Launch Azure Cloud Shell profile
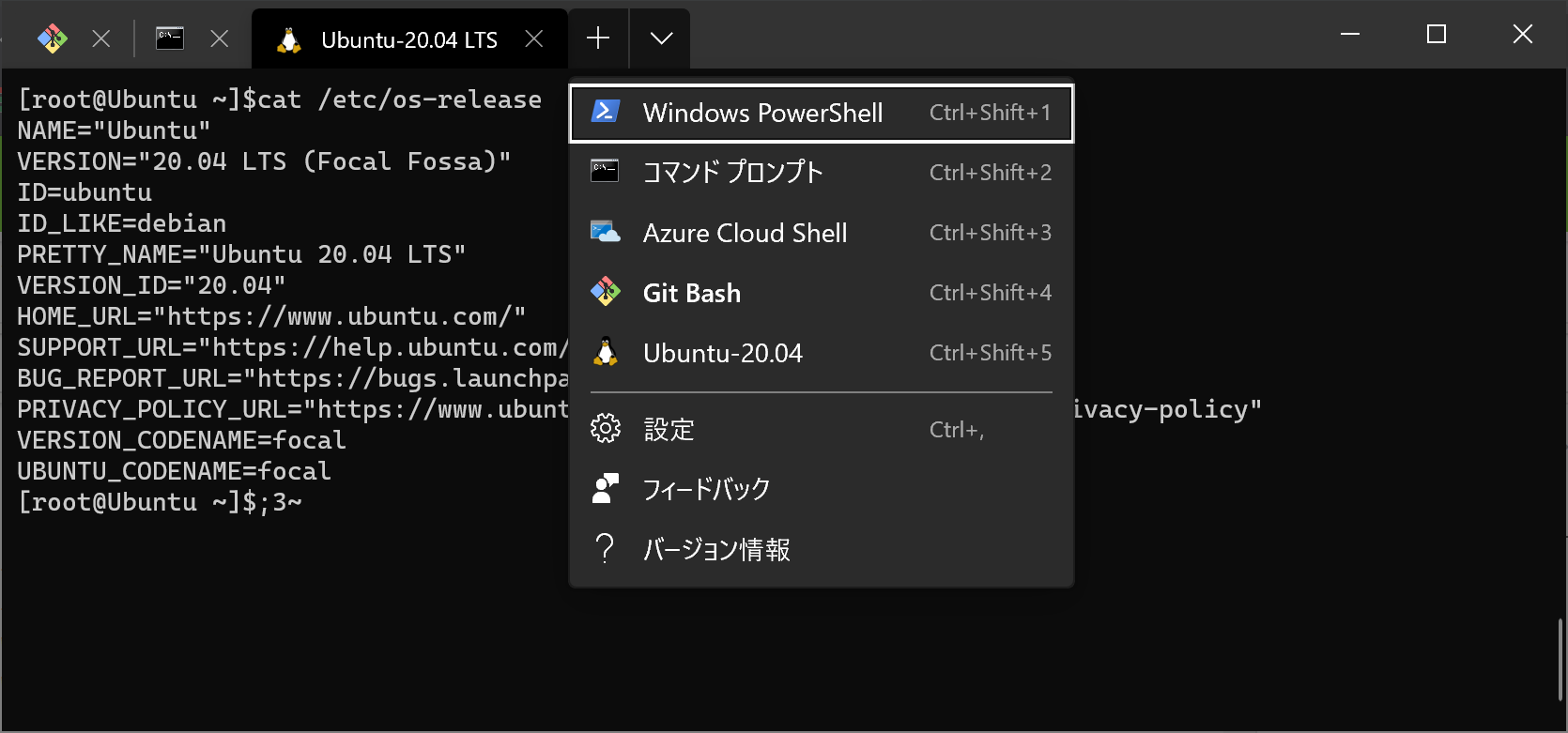 (822, 233)
